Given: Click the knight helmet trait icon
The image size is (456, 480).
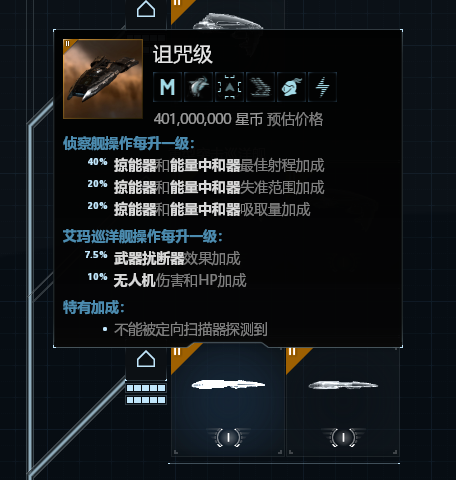Looking at the screenshot, I should 291,87.
